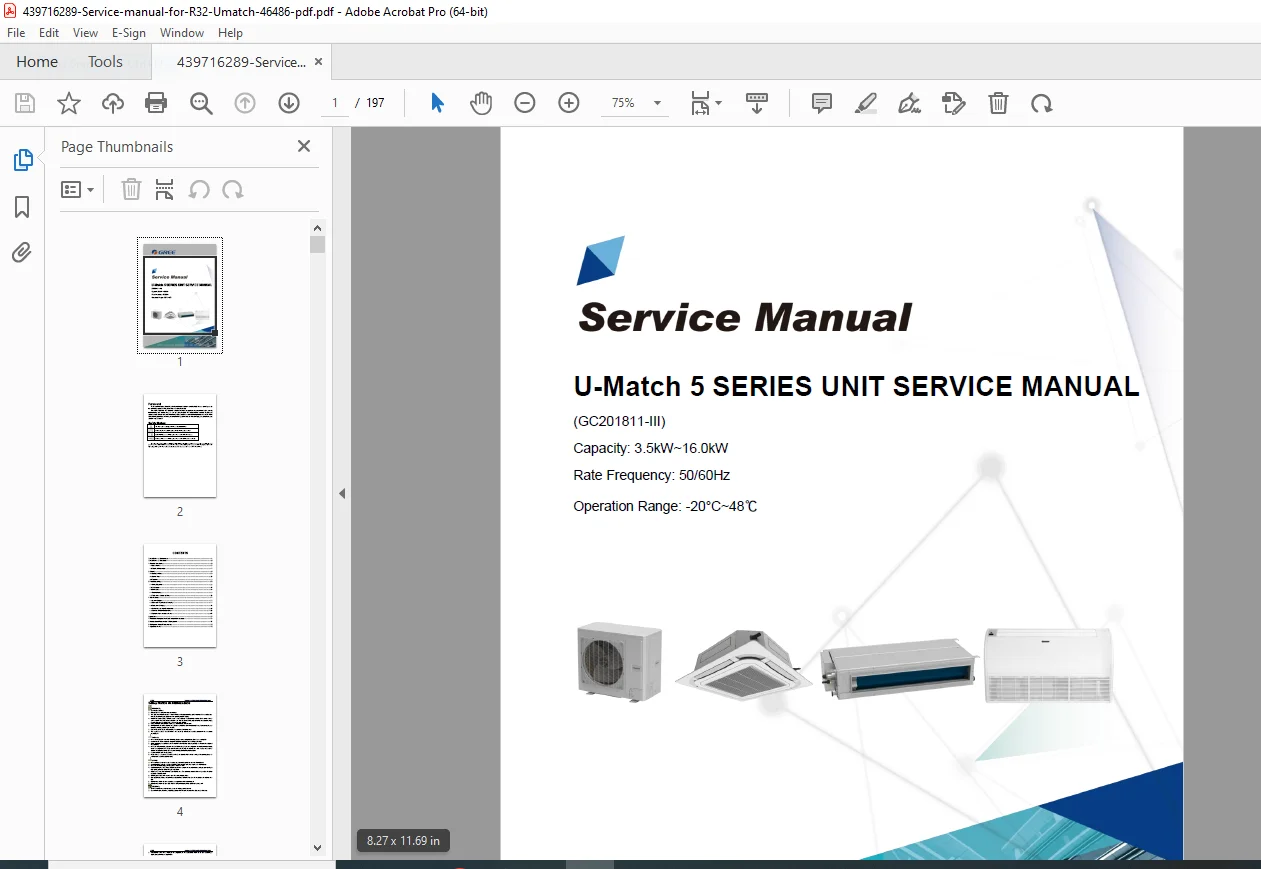Viewport: 1261px width, 869px height.
Task: Switch to the Home tab
Action: tap(37, 61)
